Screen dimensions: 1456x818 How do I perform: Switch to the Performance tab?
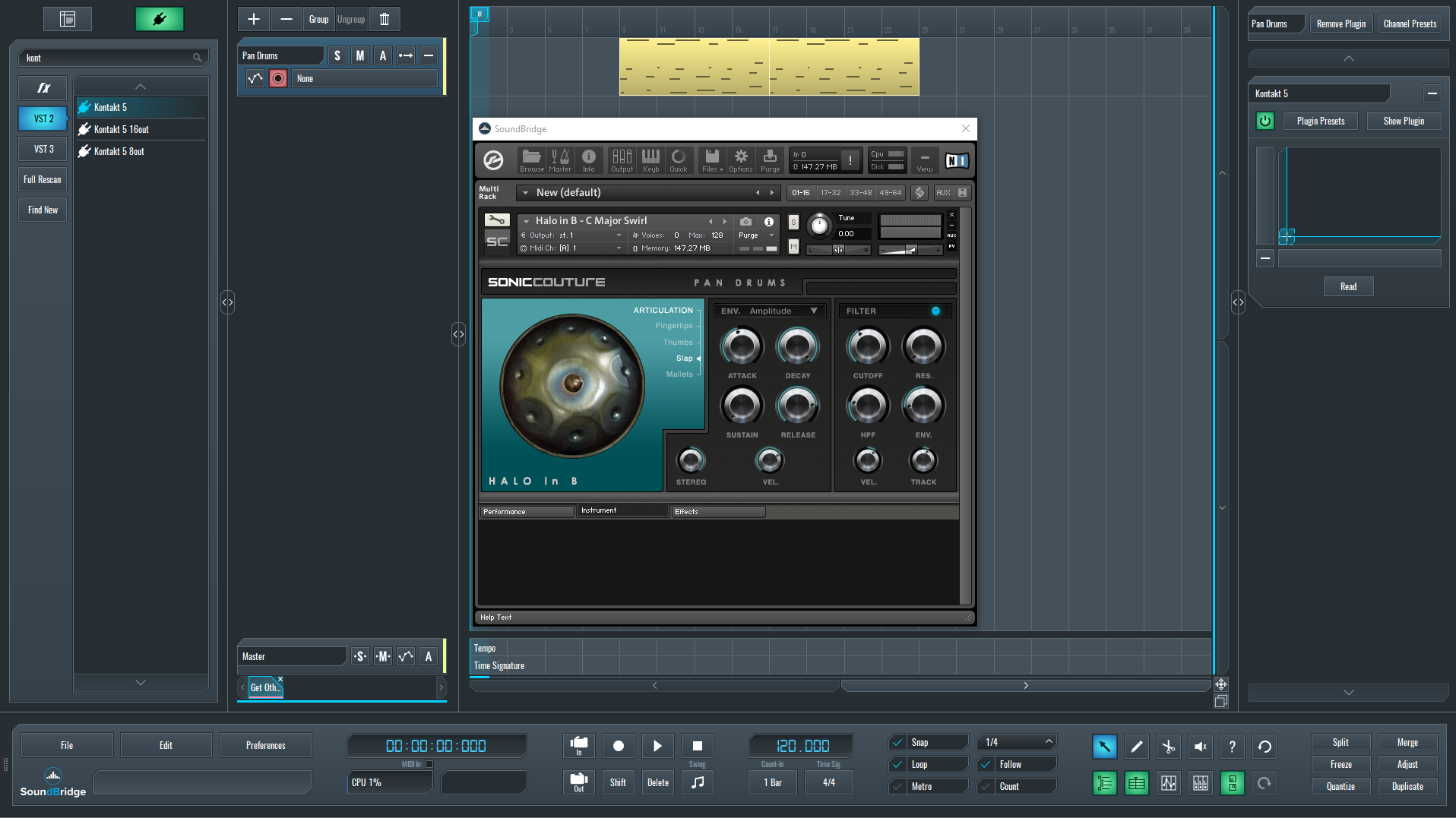tap(526, 512)
